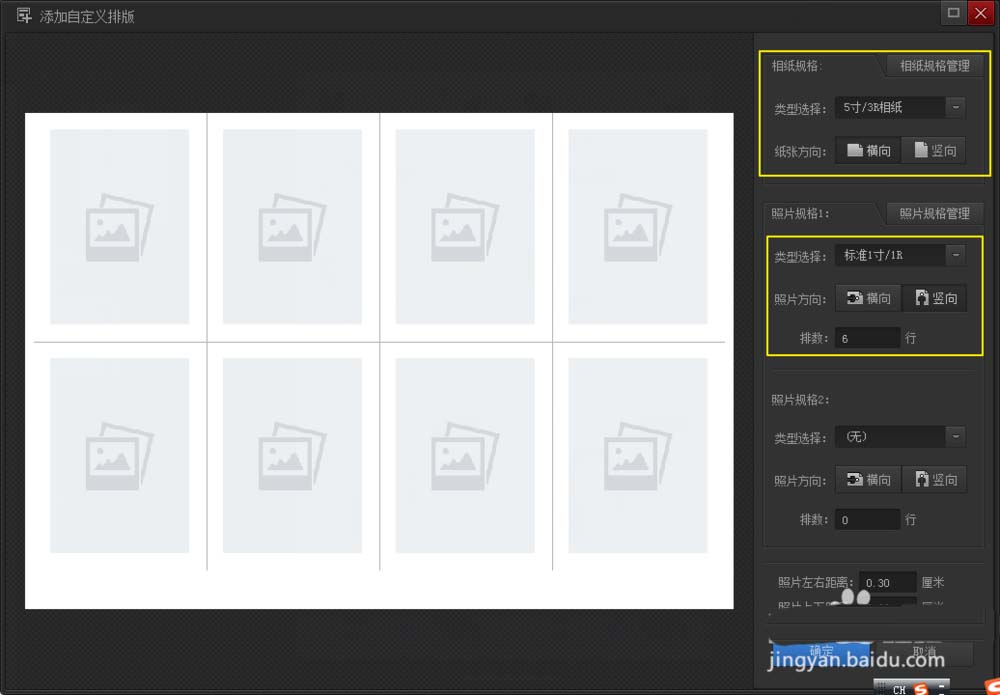The height and width of the screenshot is (695, 1000).
Task: Expand the (无) photo type dropdown under 照片规格2
Action: (900, 437)
